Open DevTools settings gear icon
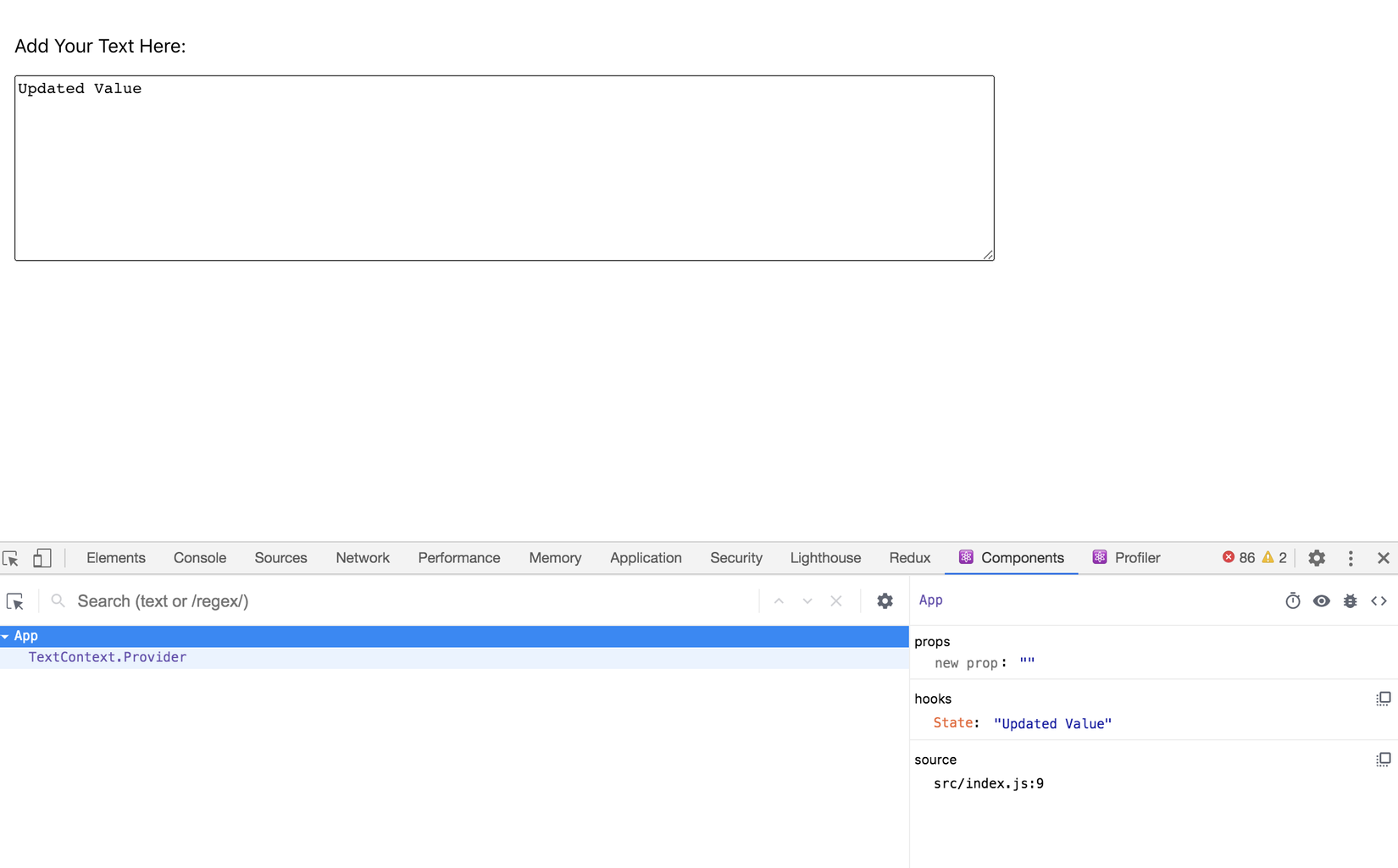This screenshot has width=1398, height=868. tap(1316, 558)
